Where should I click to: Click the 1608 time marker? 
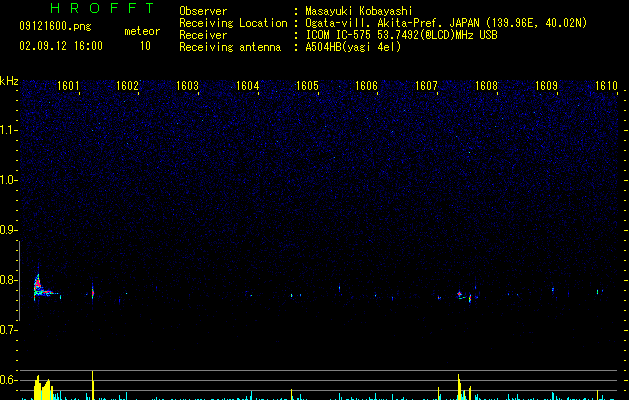pos(487,85)
